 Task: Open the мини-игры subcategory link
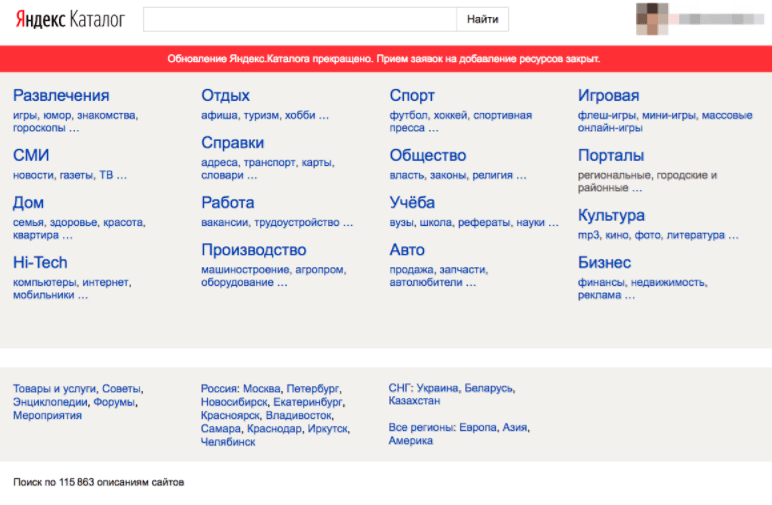[x=669, y=115]
